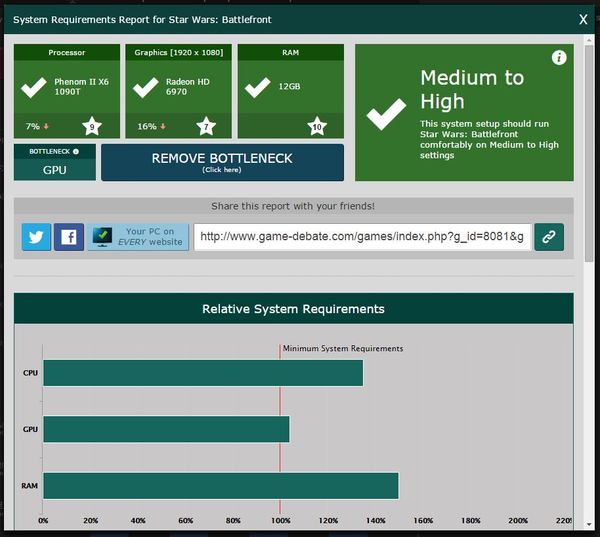Screen dimensions: 600x537
Task: Open Your PC on EVERY website banner
Action: click(138, 237)
